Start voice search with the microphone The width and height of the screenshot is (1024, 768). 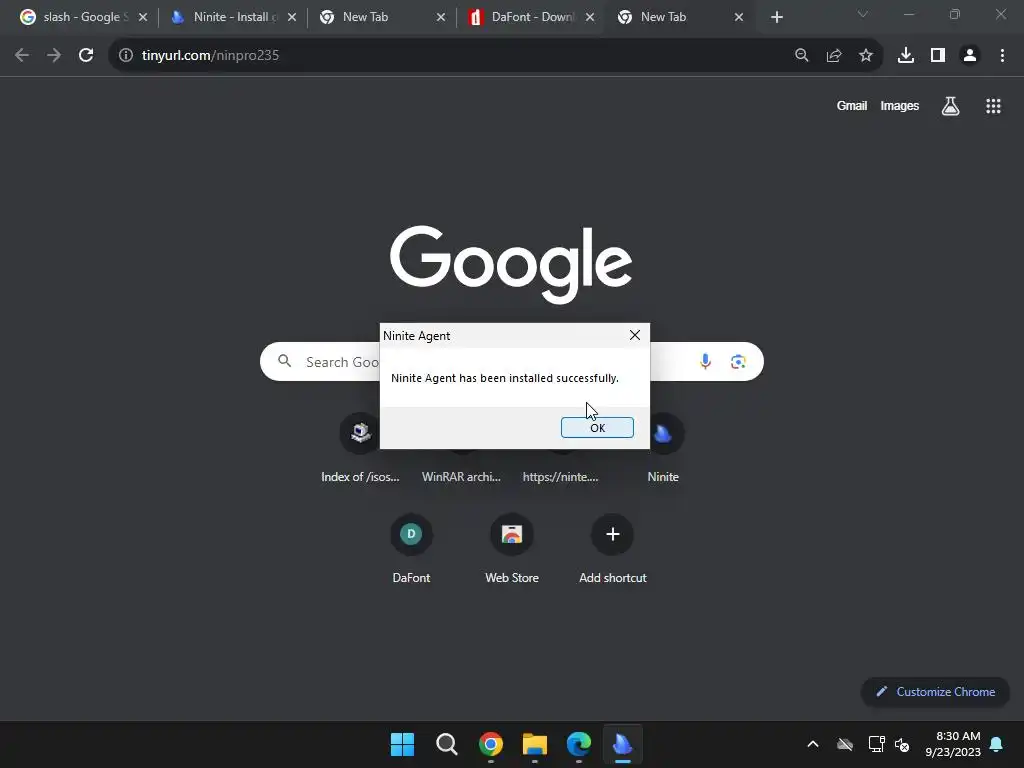(705, 361)
